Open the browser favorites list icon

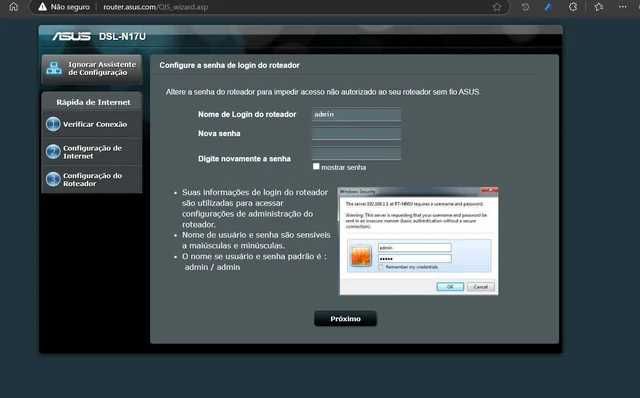[598, 7]
